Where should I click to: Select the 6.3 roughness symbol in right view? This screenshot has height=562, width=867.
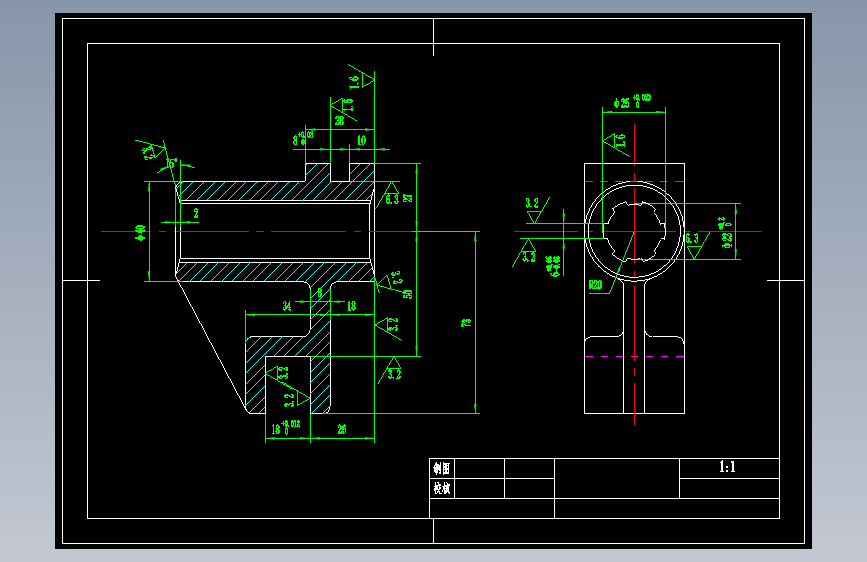click(x=696, y=245)
